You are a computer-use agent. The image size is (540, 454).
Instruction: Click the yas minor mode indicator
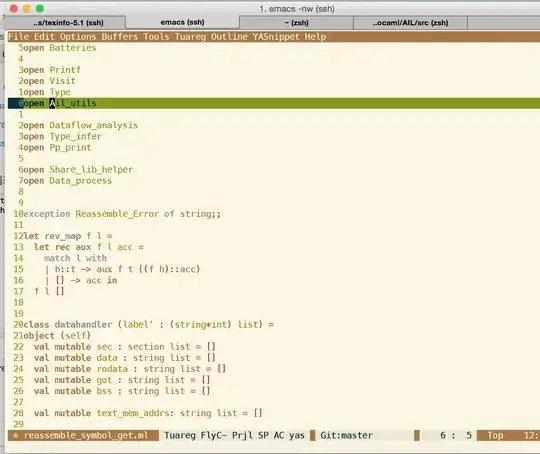click(297, 435)
